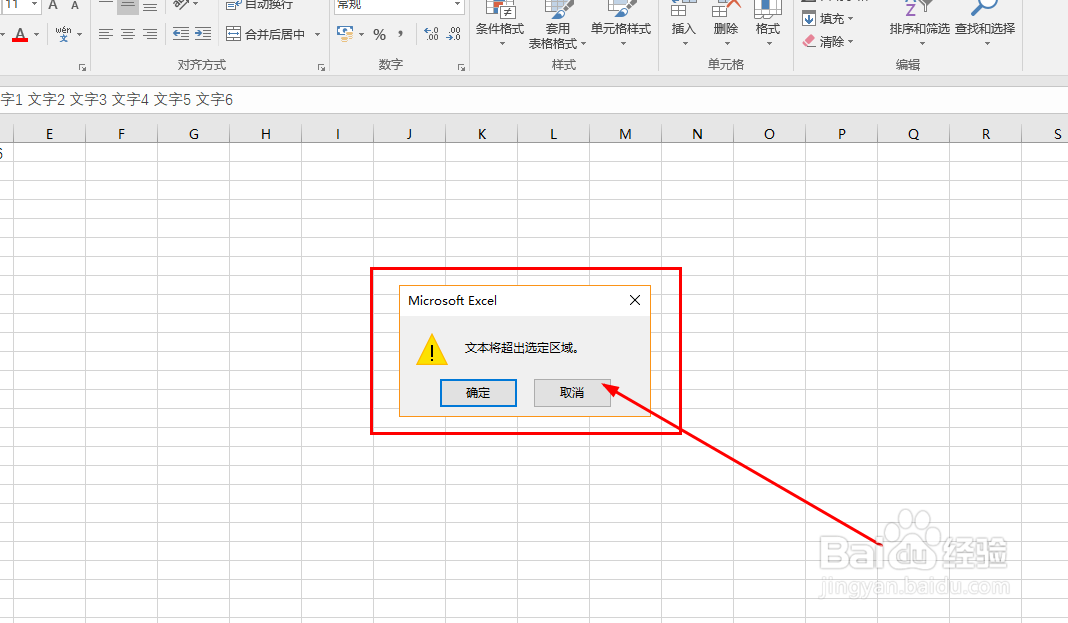This screenshot has height=623, width=1068.
Task: Click the formula bar text field
Action: tap(534, 99)
